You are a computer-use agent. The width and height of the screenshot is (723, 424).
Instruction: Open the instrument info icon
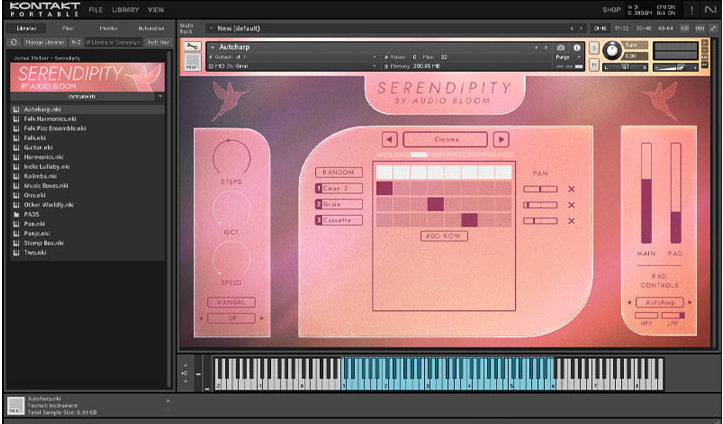pyautogui.click(x=577, y=47)
